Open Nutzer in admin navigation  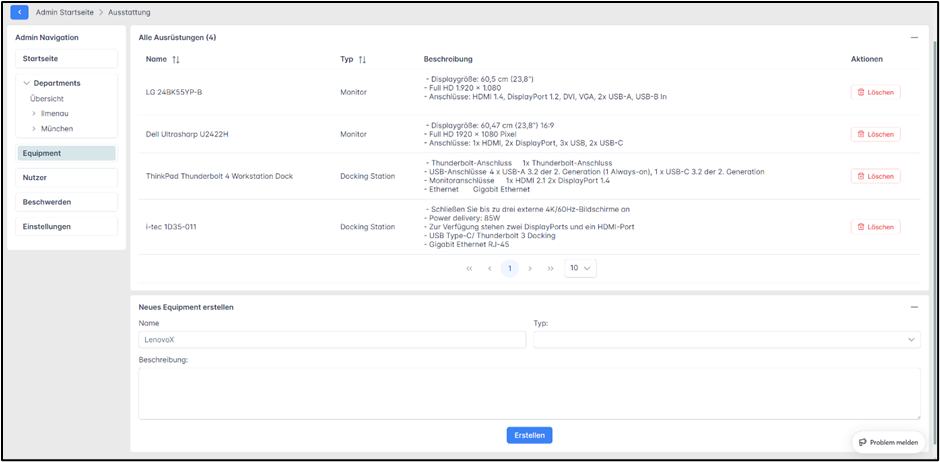pyautogui.click(x=67, y=178)
